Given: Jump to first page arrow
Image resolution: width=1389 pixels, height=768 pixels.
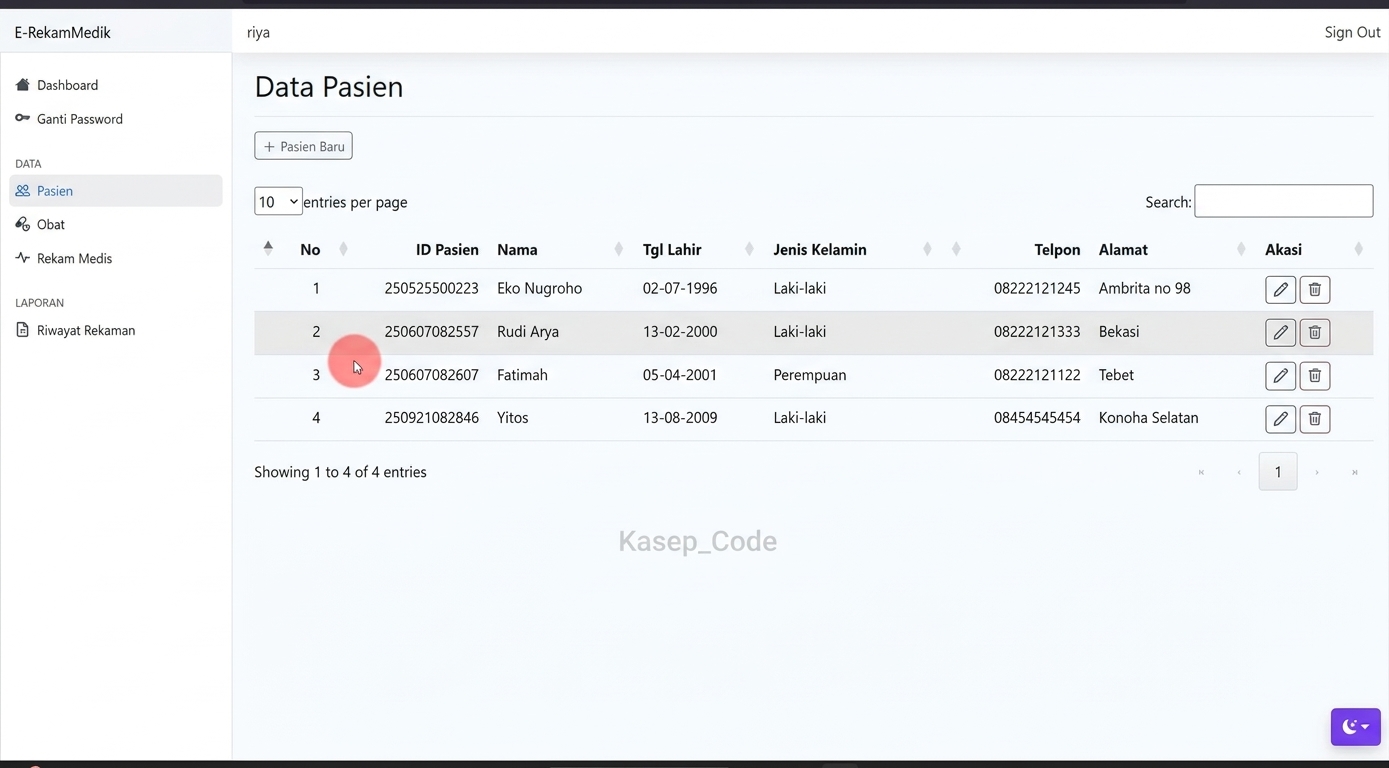Looking at the screenshot, I should coord(1201,472).
